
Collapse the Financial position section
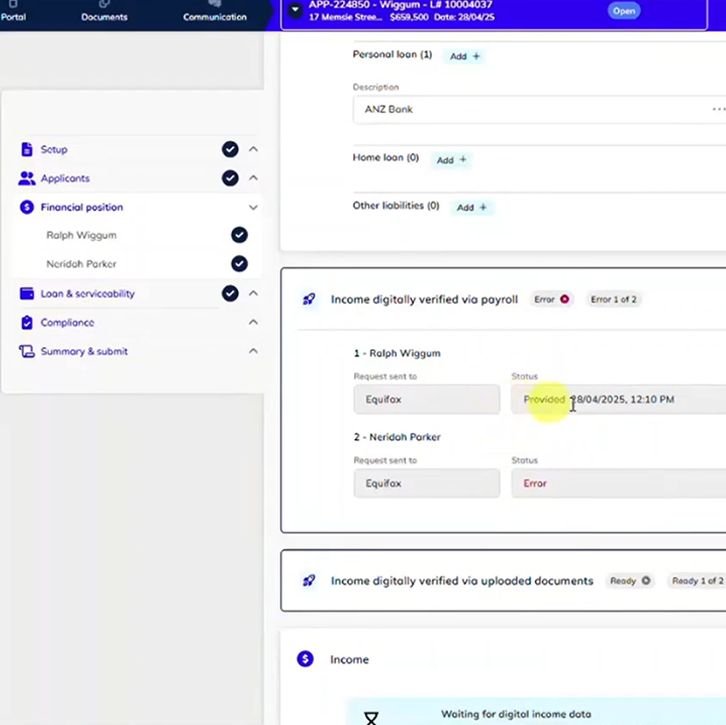[x=253, y=208]
